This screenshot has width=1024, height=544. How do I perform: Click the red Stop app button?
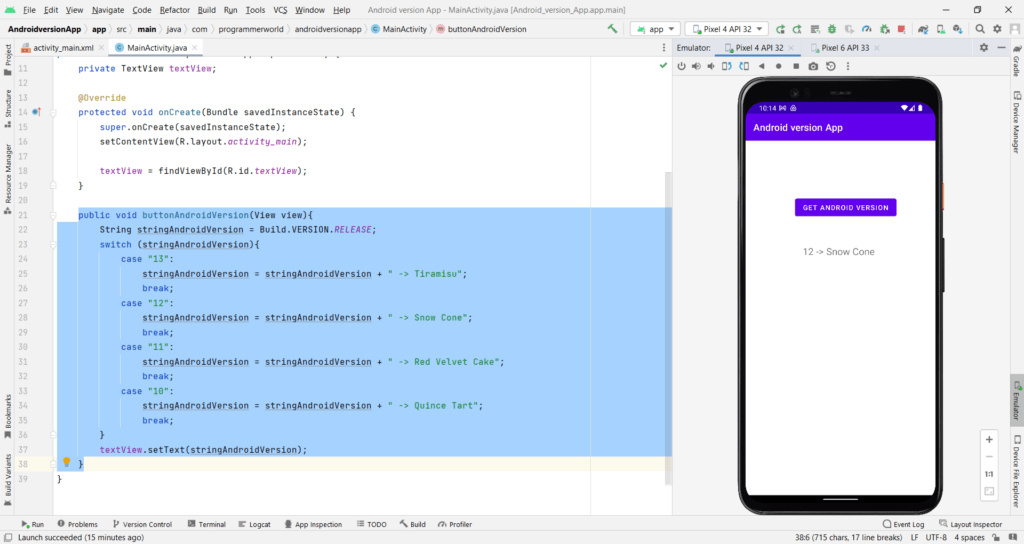(901, 29)
